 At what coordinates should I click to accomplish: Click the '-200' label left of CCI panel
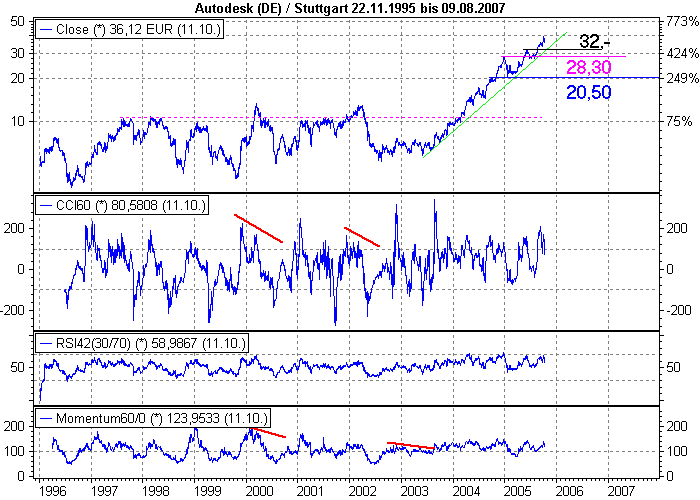[x=14, y=310]
